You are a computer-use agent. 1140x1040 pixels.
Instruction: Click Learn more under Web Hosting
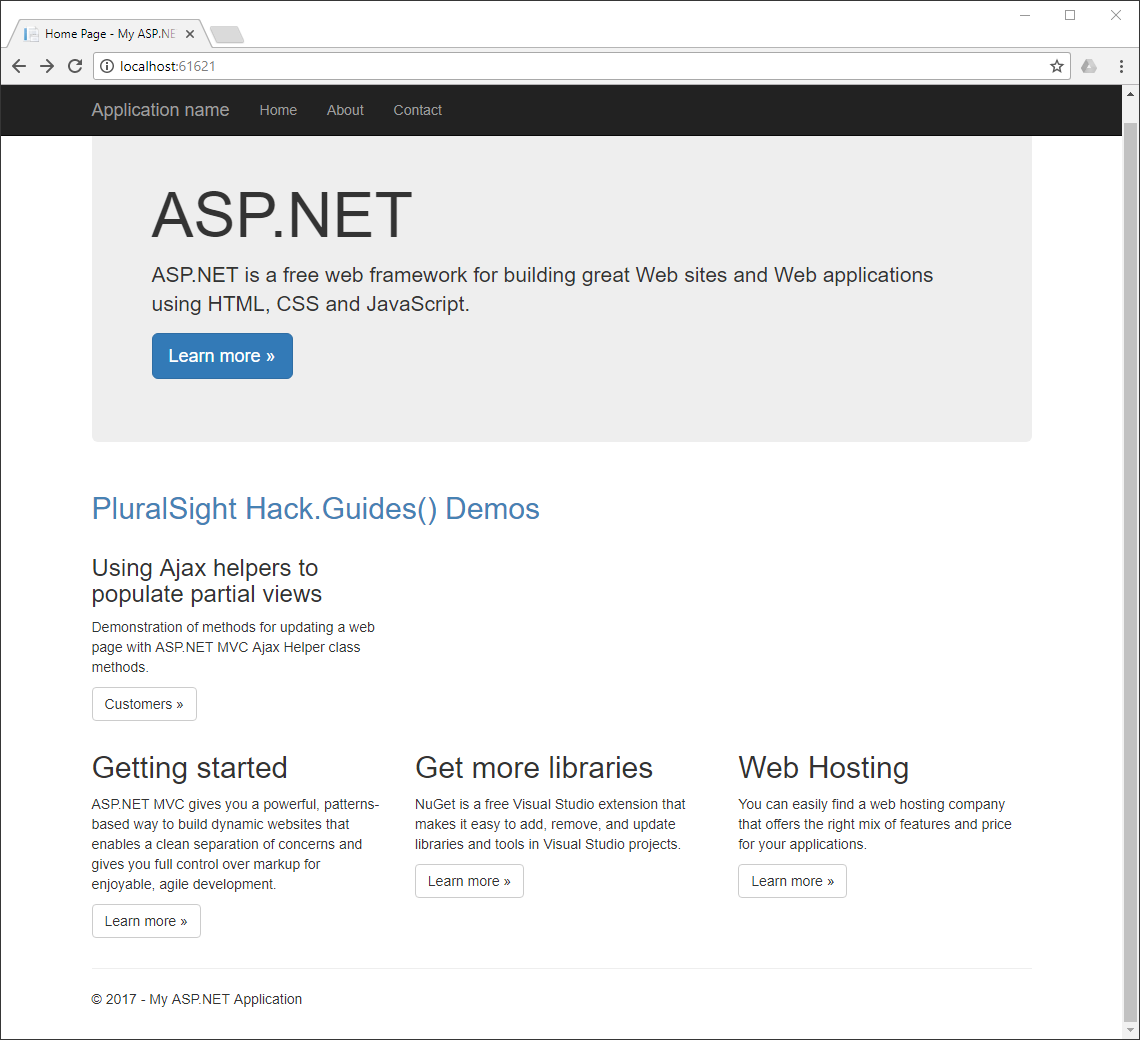792,881
